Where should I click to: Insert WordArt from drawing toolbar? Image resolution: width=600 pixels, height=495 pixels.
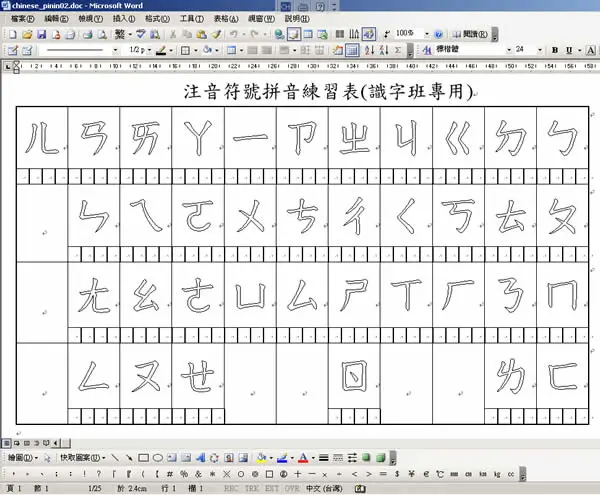point(201,458)
